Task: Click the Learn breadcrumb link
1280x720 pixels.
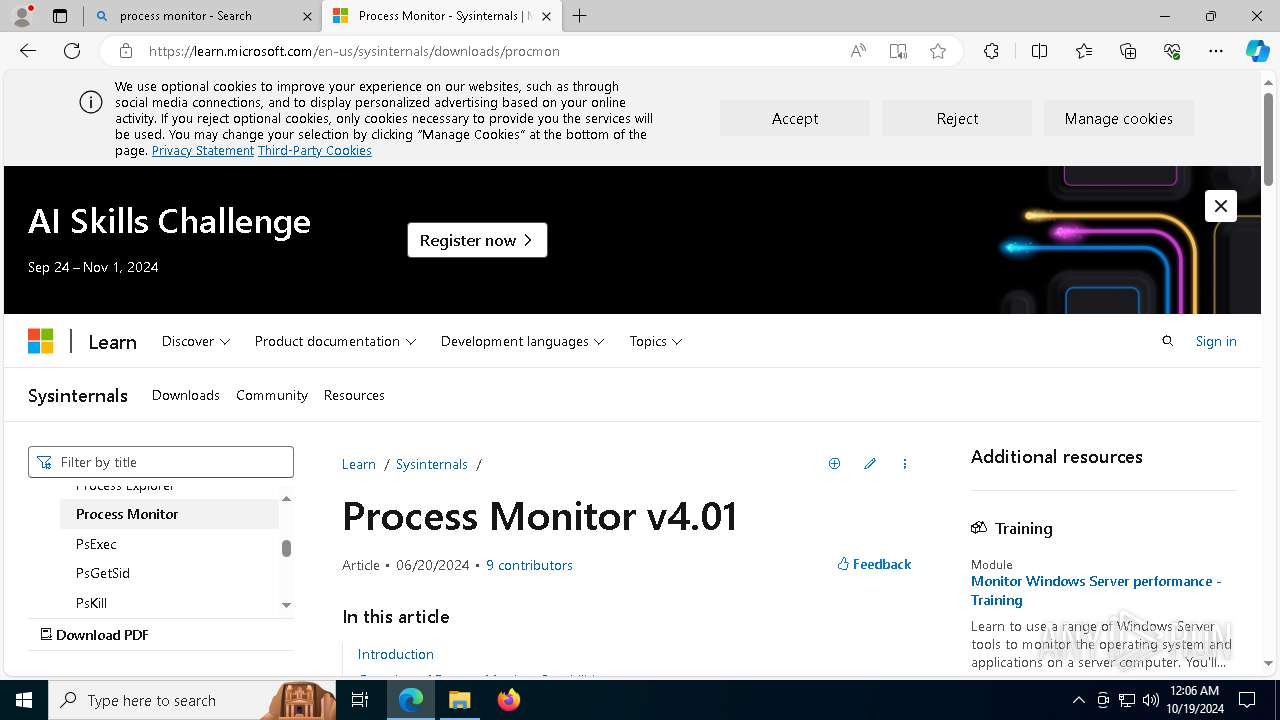Action: (x=359, y=464)
